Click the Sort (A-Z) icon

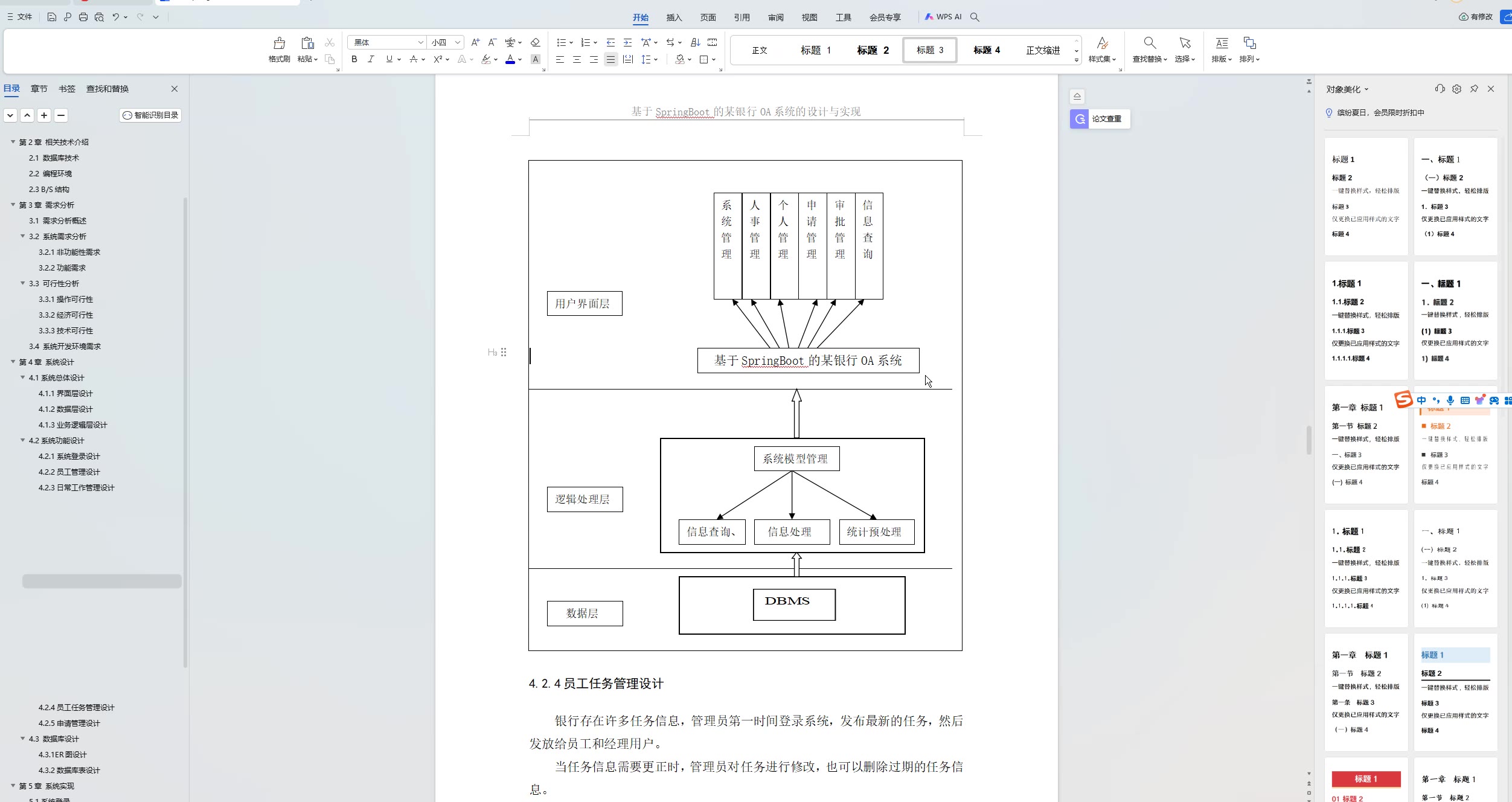click(x=696, y=42)
